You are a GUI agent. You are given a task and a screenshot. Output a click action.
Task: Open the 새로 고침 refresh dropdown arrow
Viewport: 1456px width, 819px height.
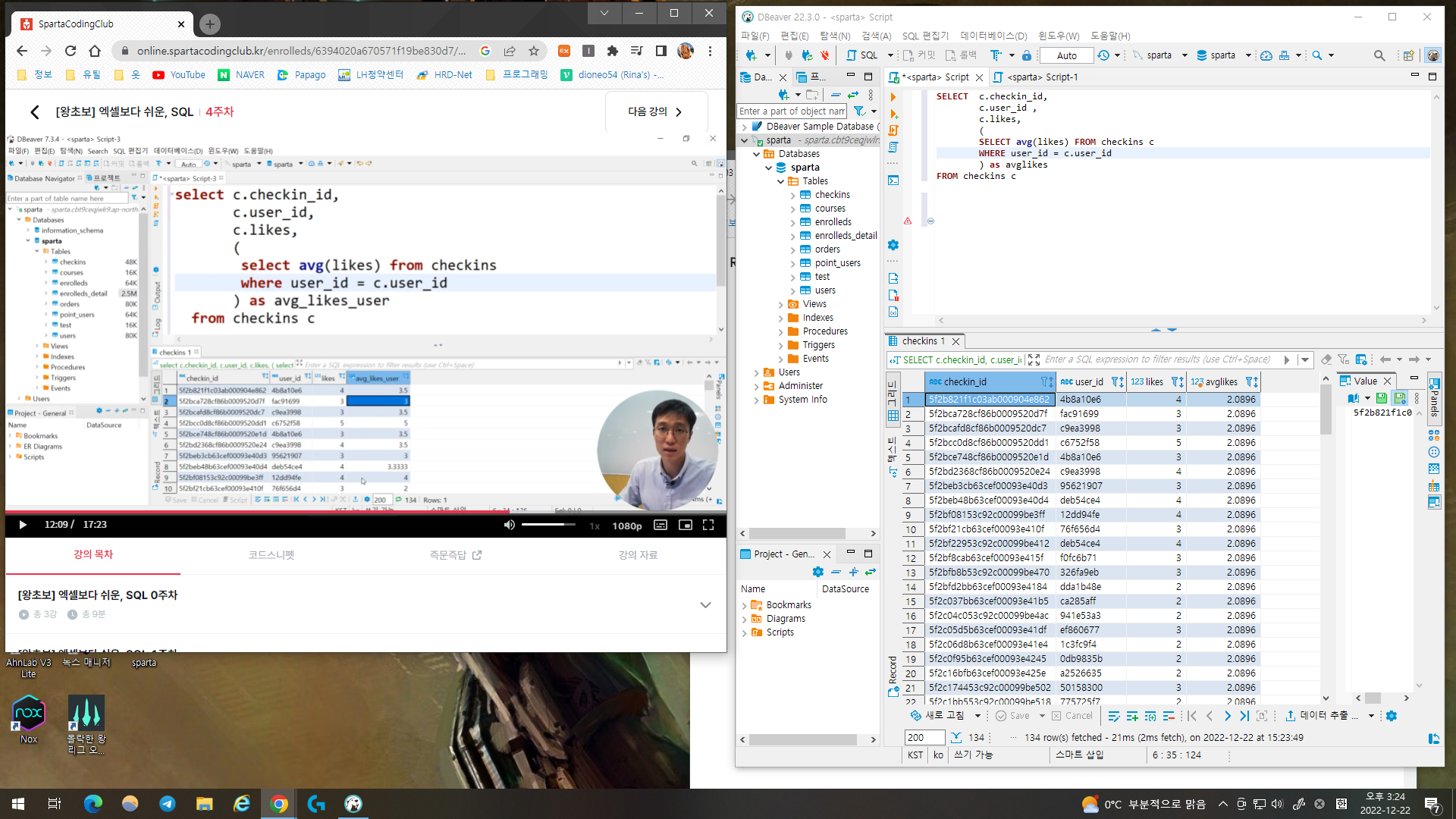coord(977,716)
